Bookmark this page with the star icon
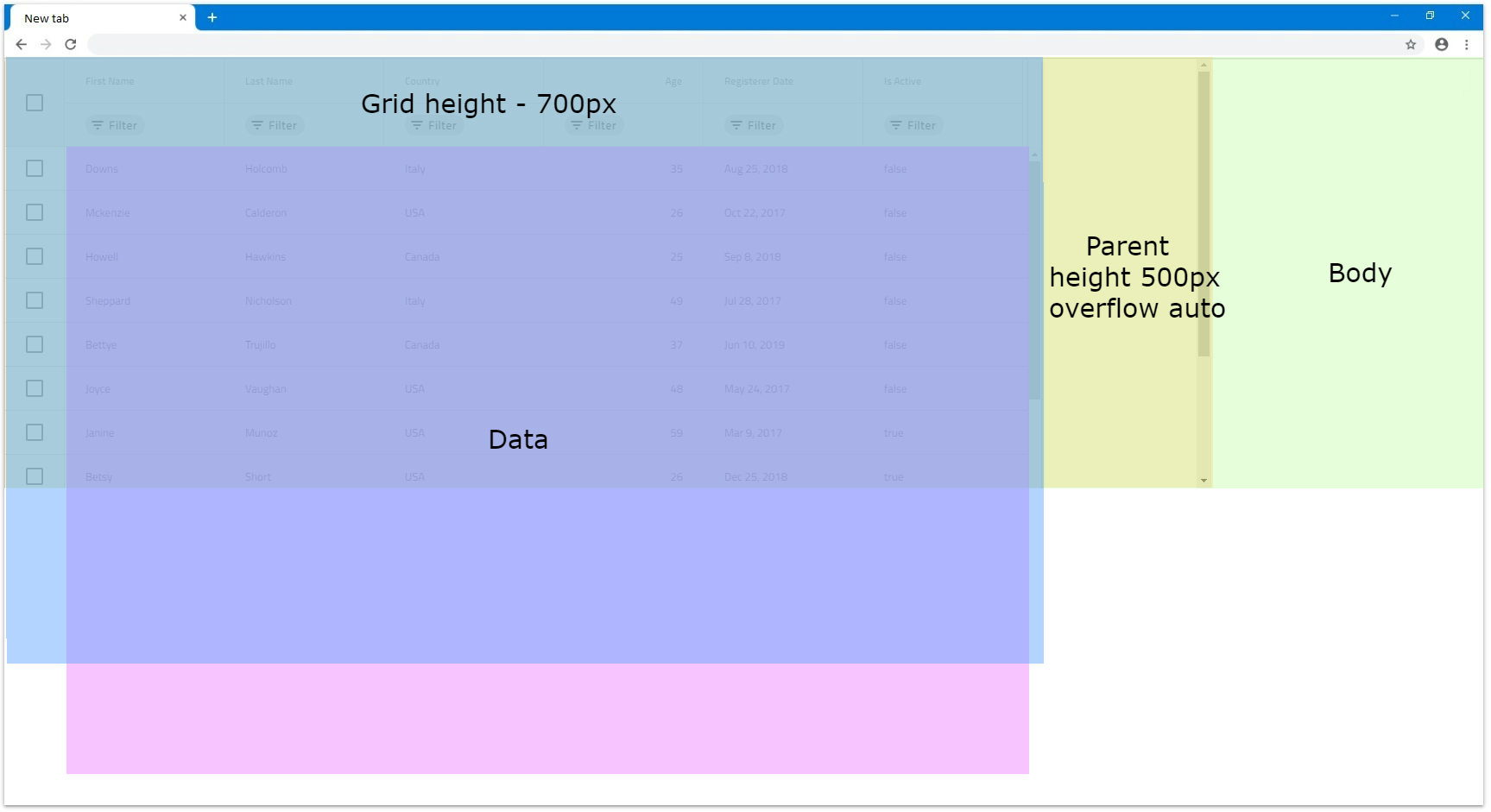Screen dimensions: 1491x812 pos(1411,45)
